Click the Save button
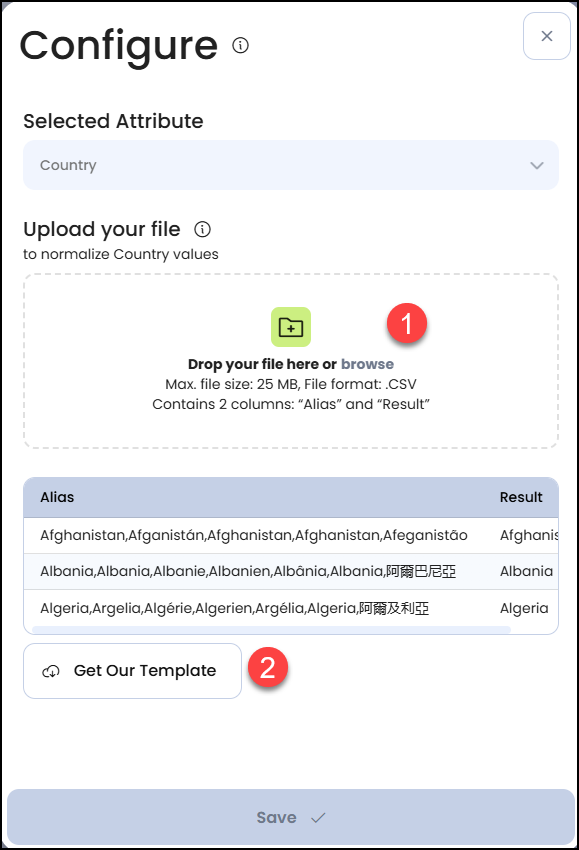 (x=290, y=817)
